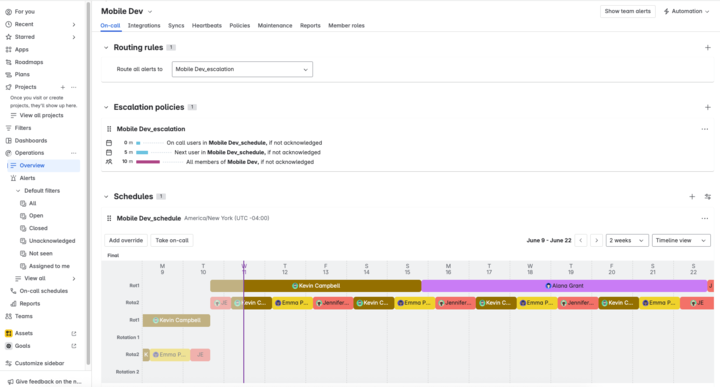Open Assets external link in sidebar

click(73, 334)
